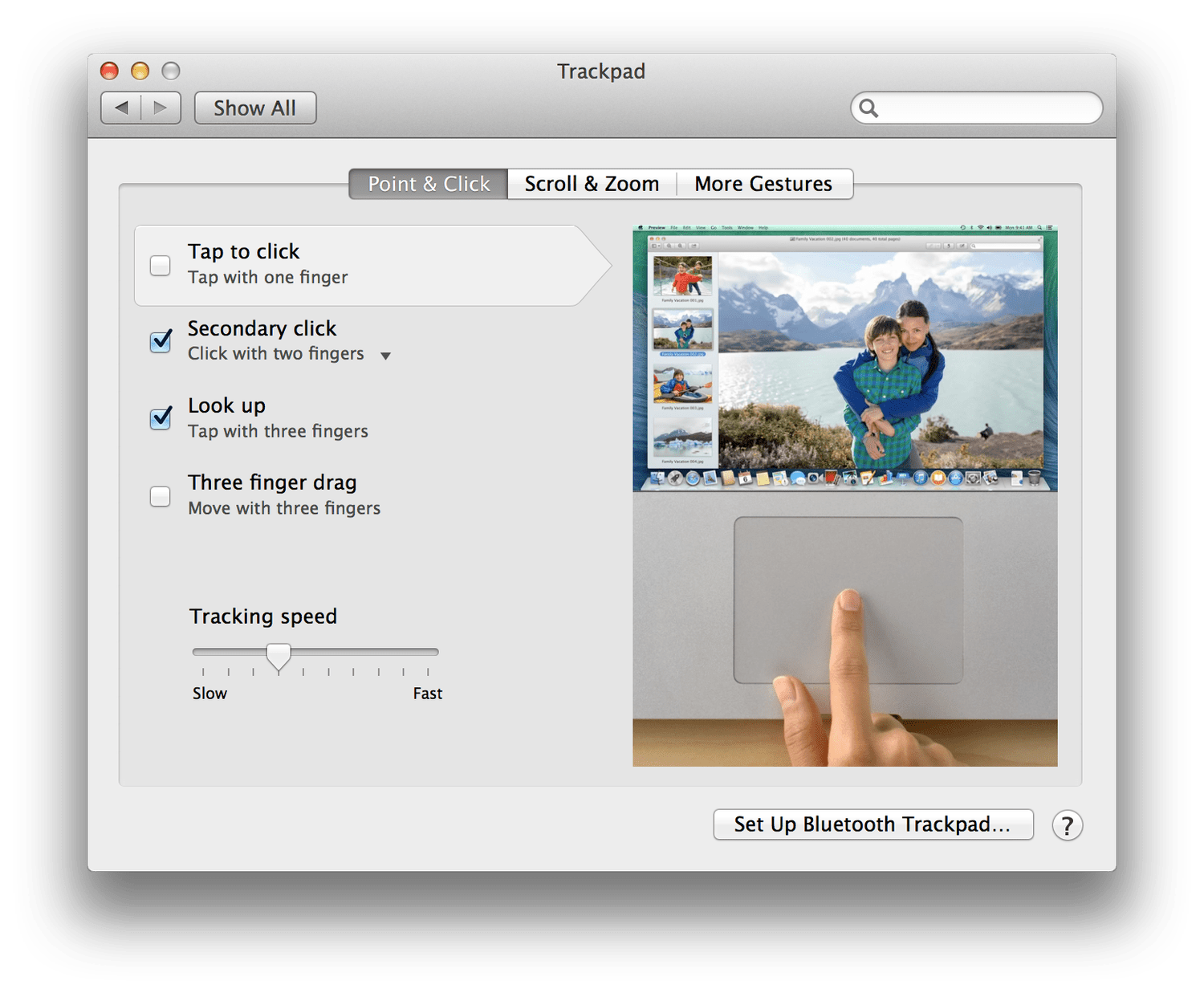The image size is (1204, 993).
Task: Switch to the Scroll & Zoom tab
Action: [592, 184]
